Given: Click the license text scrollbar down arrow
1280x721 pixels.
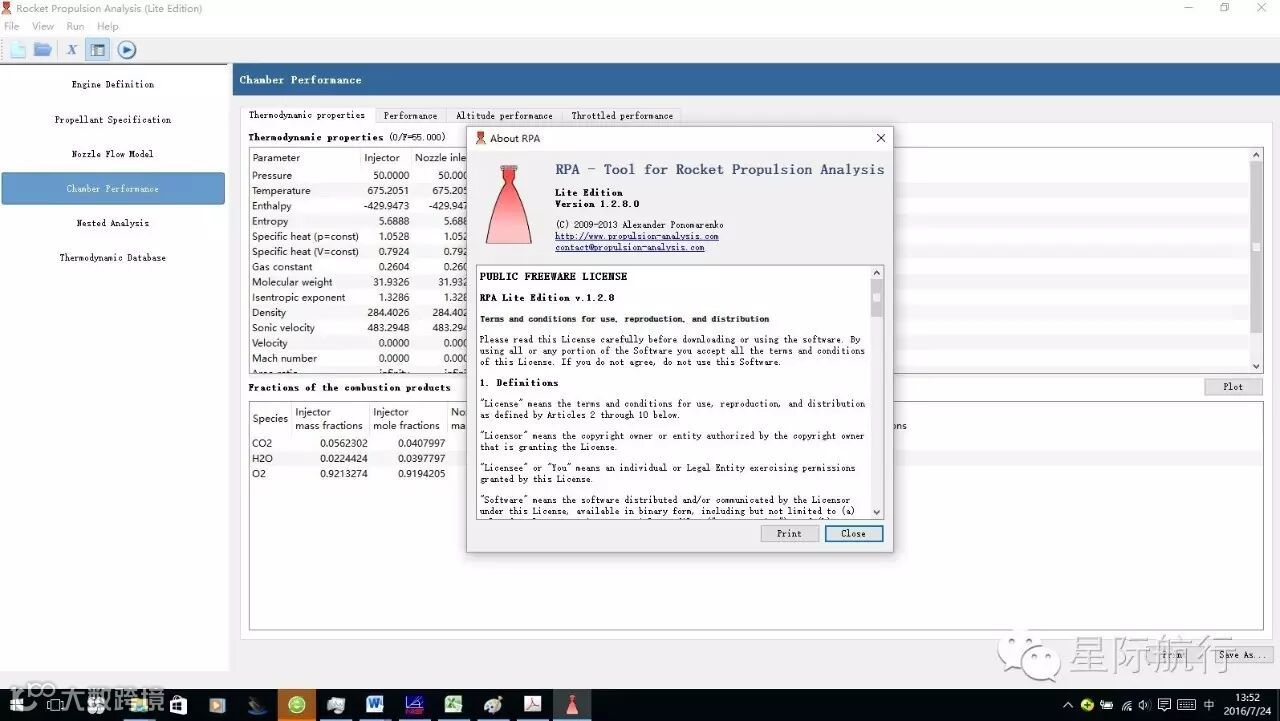Looking at the screenshot, I should click(877, 512).
